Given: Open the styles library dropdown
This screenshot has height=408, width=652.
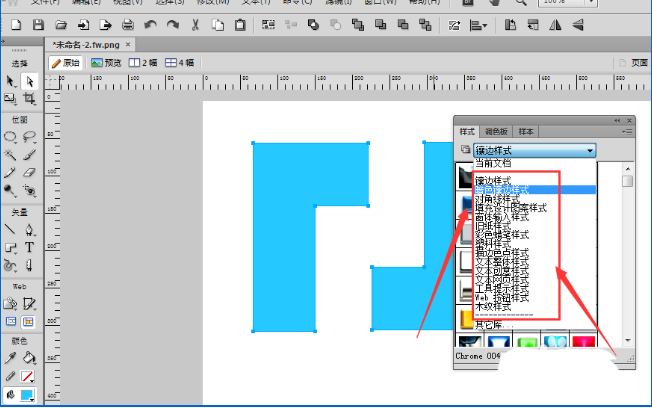Looking at the screenshot, I should pyautogui.click(x=534, y=150).
